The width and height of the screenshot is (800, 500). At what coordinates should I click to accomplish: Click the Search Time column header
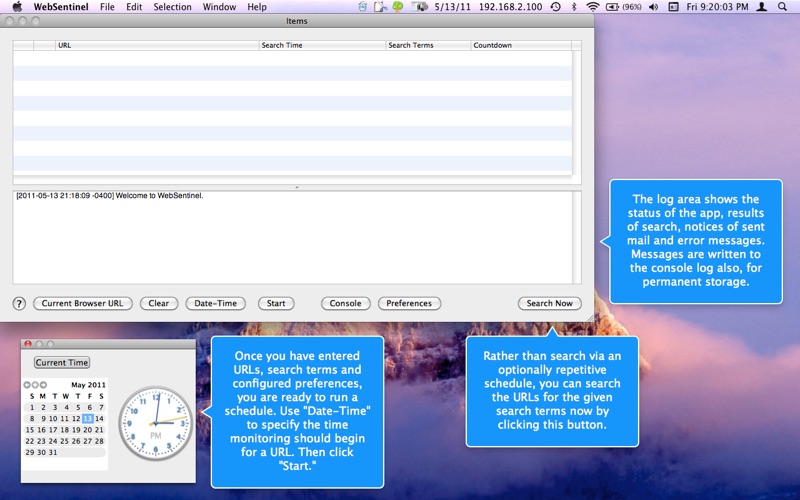(322, 45)
